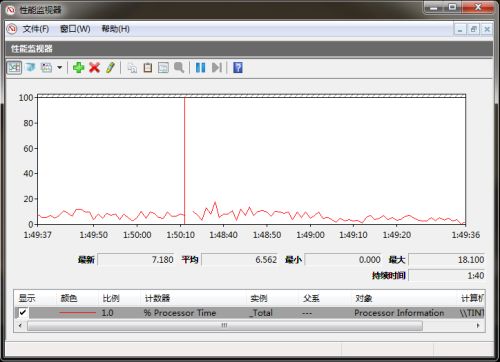
Task: Open the graph type dropdown arrow
Action: tap(60, 68)
